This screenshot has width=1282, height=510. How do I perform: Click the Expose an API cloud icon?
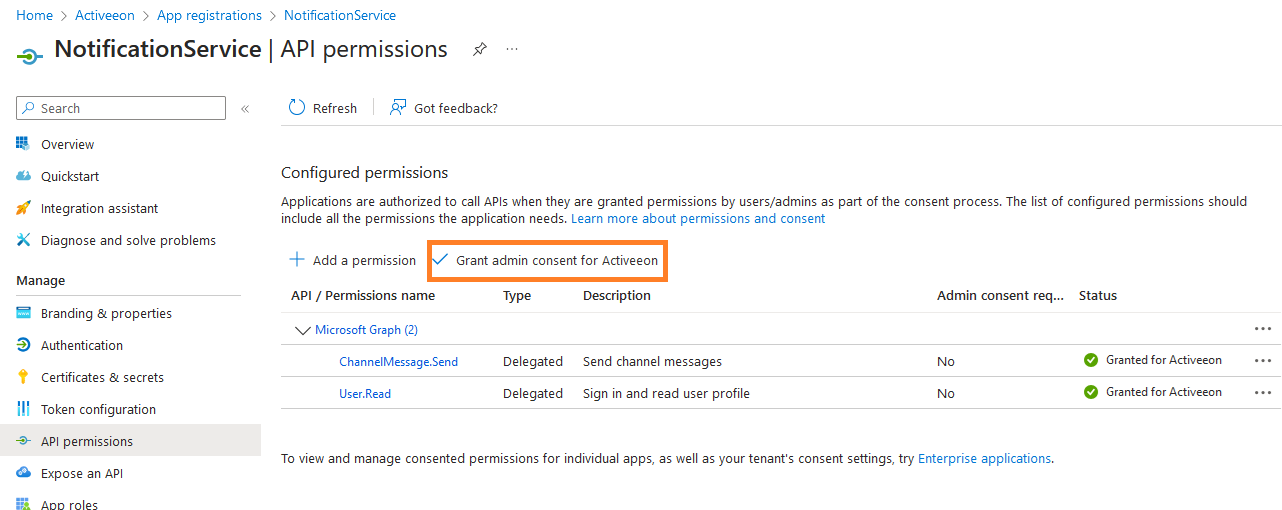coord(24,473)
